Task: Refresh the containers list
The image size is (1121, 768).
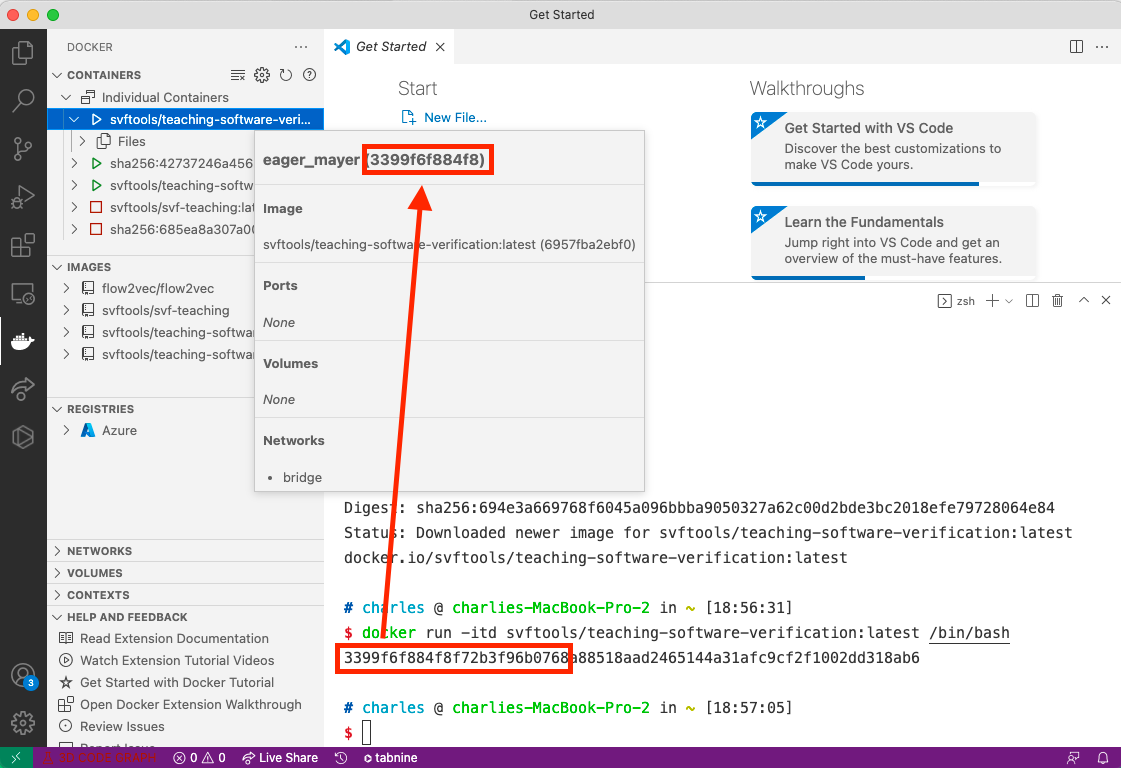Action: pos(286,75)
